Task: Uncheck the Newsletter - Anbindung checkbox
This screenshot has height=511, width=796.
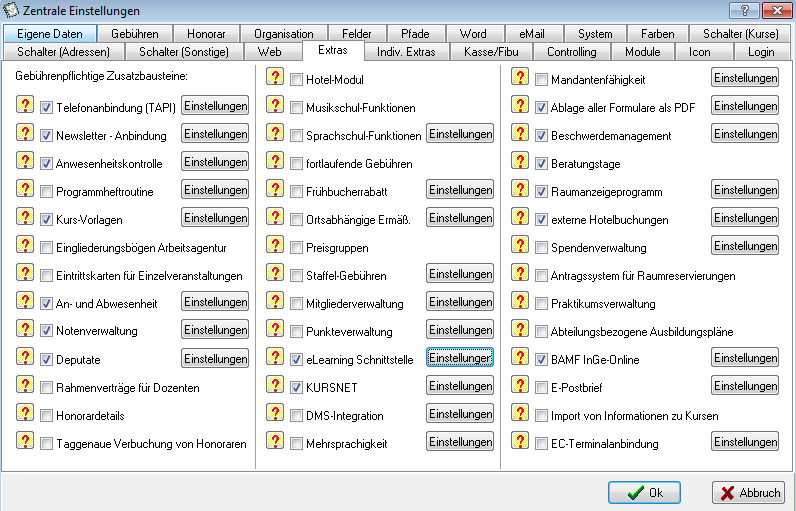Action: click(46, 135)
